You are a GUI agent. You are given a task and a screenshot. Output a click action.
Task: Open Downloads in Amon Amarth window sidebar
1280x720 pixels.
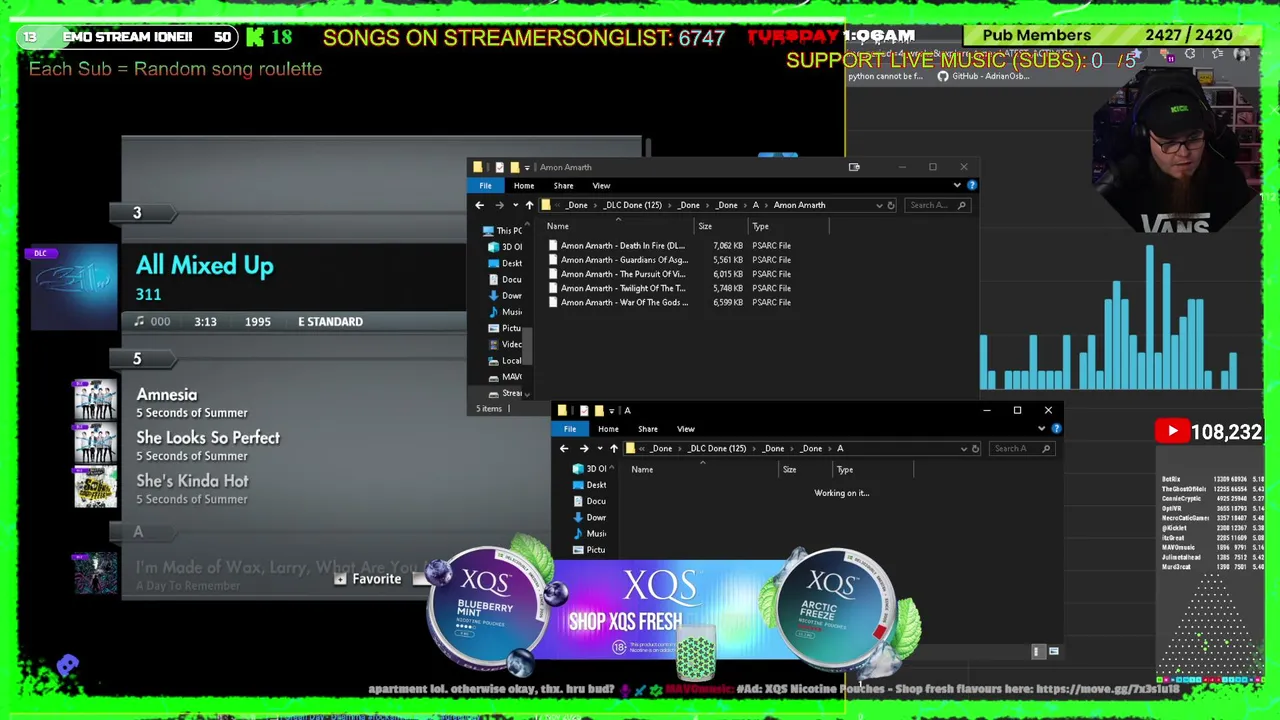(505, 295)
